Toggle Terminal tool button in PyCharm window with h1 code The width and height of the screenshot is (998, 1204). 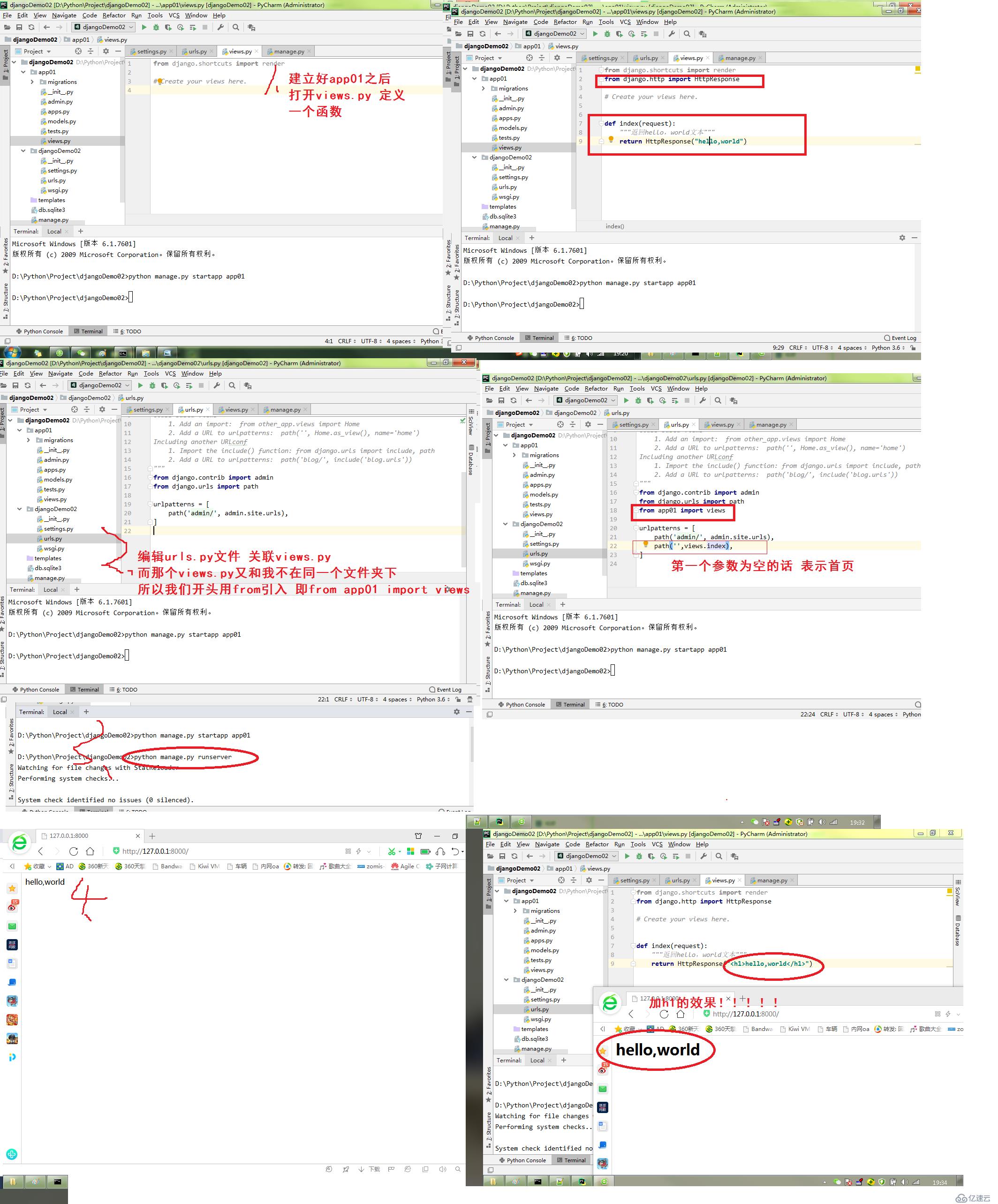click(571, 1160)
